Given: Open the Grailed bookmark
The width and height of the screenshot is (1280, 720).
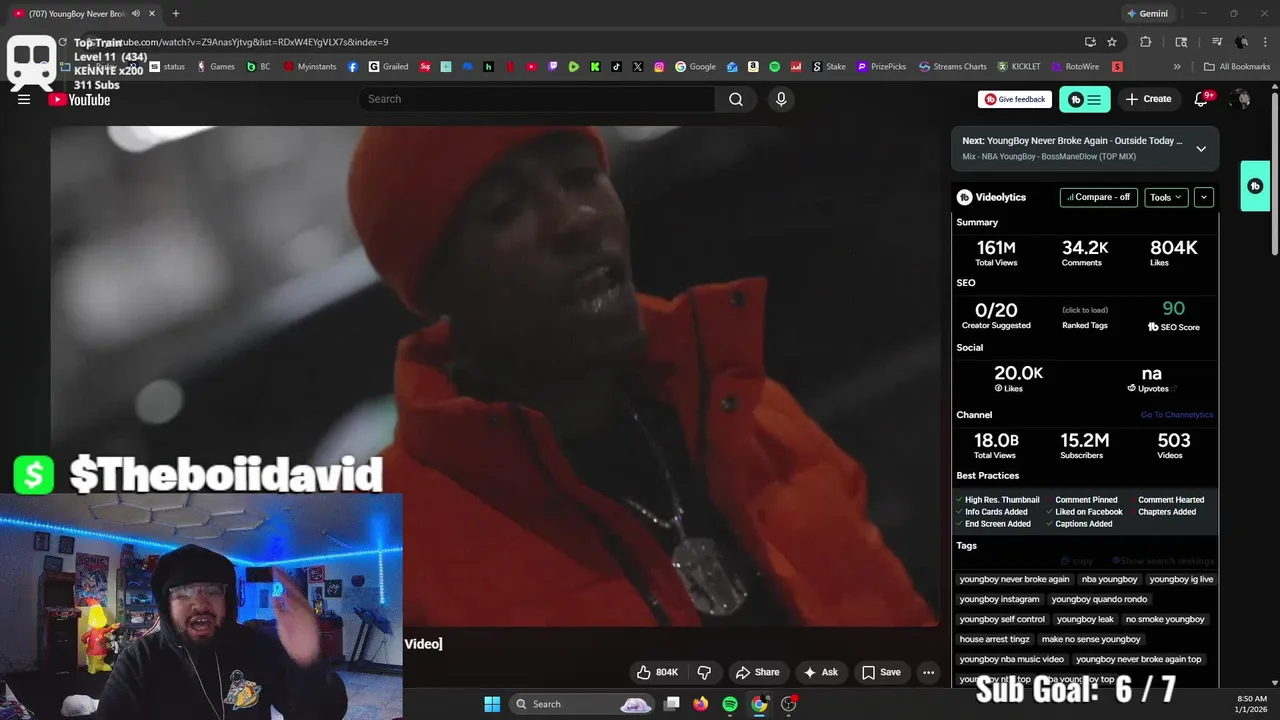Looking at the screenshot, I should [x=388, y=67].
